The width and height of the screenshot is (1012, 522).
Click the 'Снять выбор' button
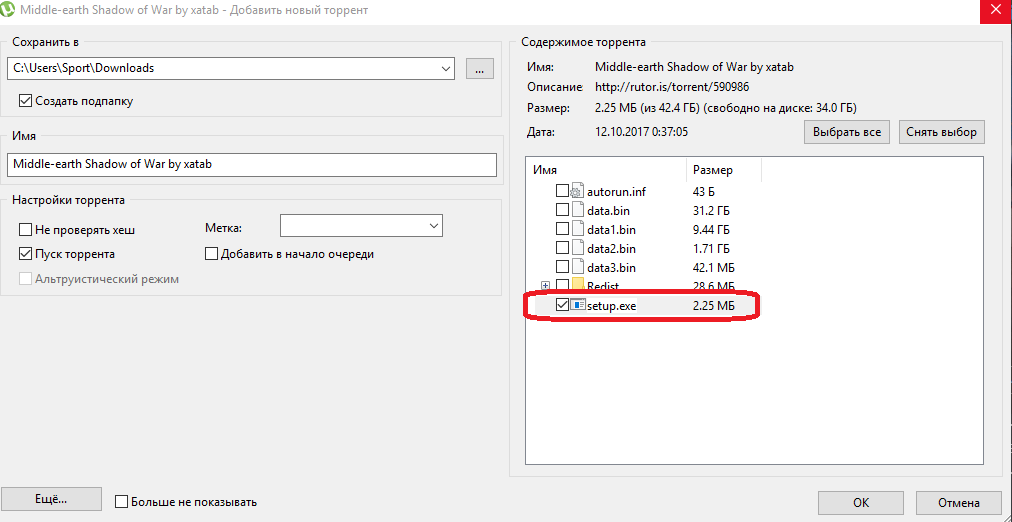tap(941, 132)
